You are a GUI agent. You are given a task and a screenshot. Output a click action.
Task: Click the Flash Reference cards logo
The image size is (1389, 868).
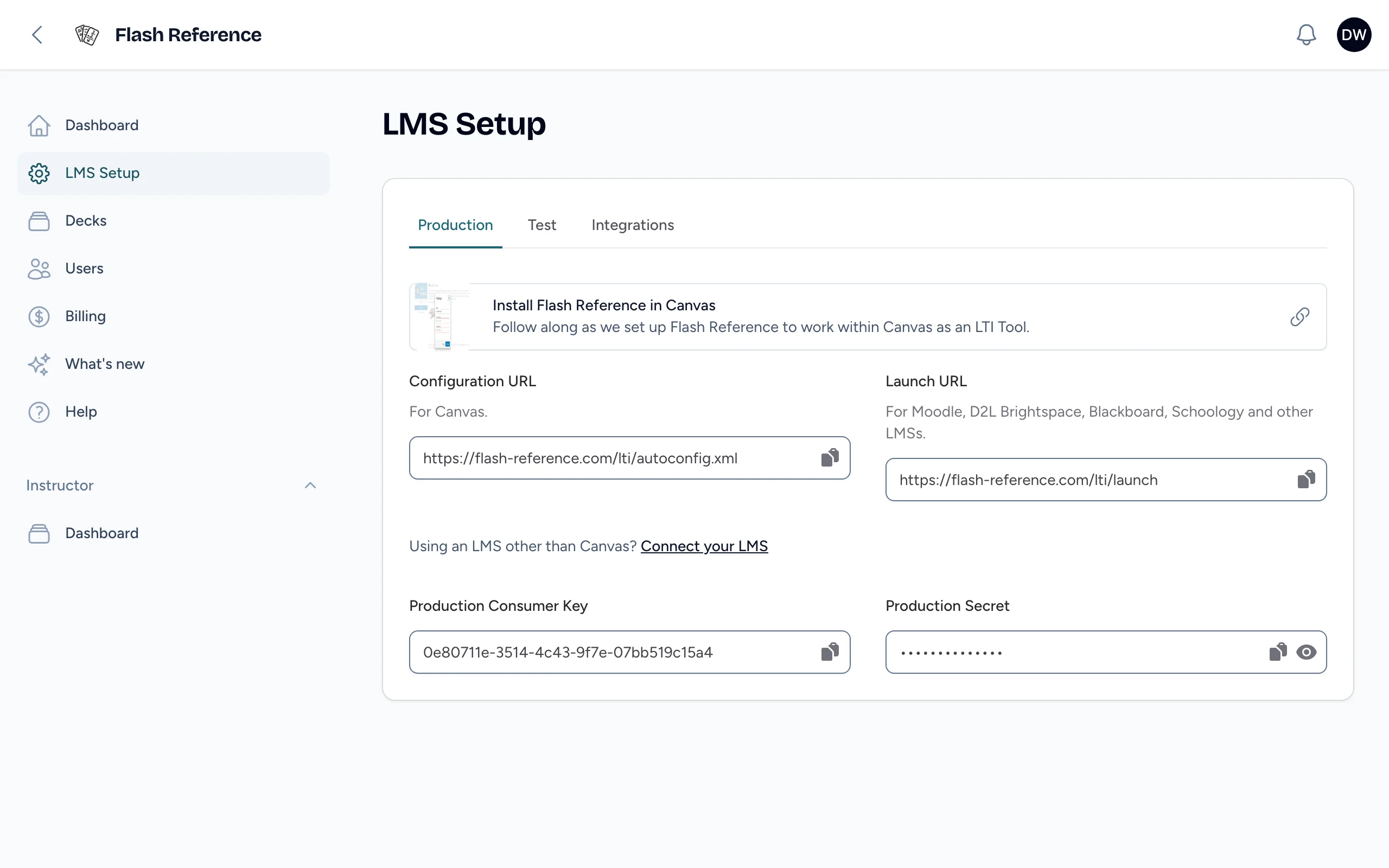pyautogui.click(x=87, y=35)
